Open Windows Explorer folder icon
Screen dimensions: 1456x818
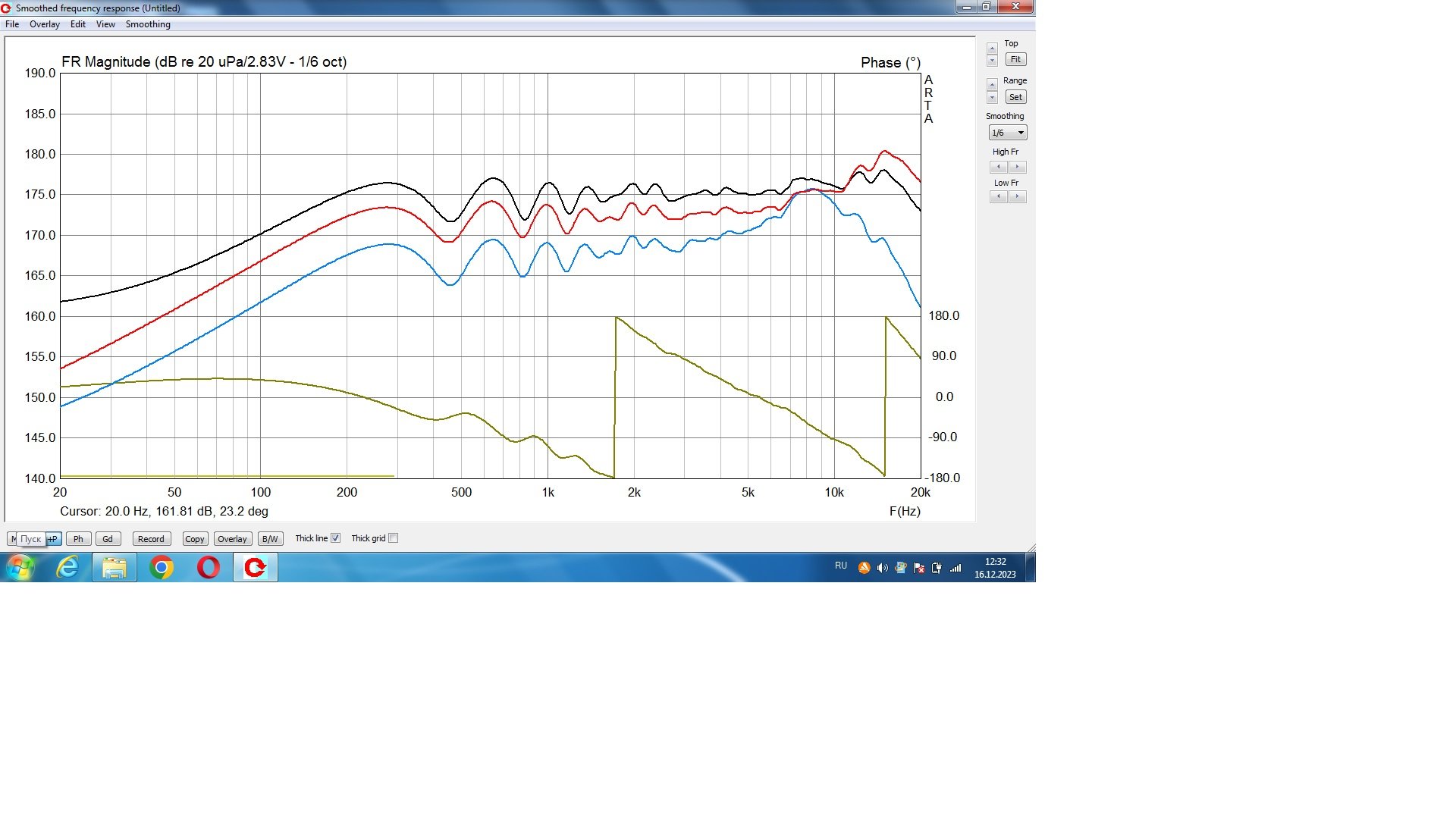[x=115, y=567]
